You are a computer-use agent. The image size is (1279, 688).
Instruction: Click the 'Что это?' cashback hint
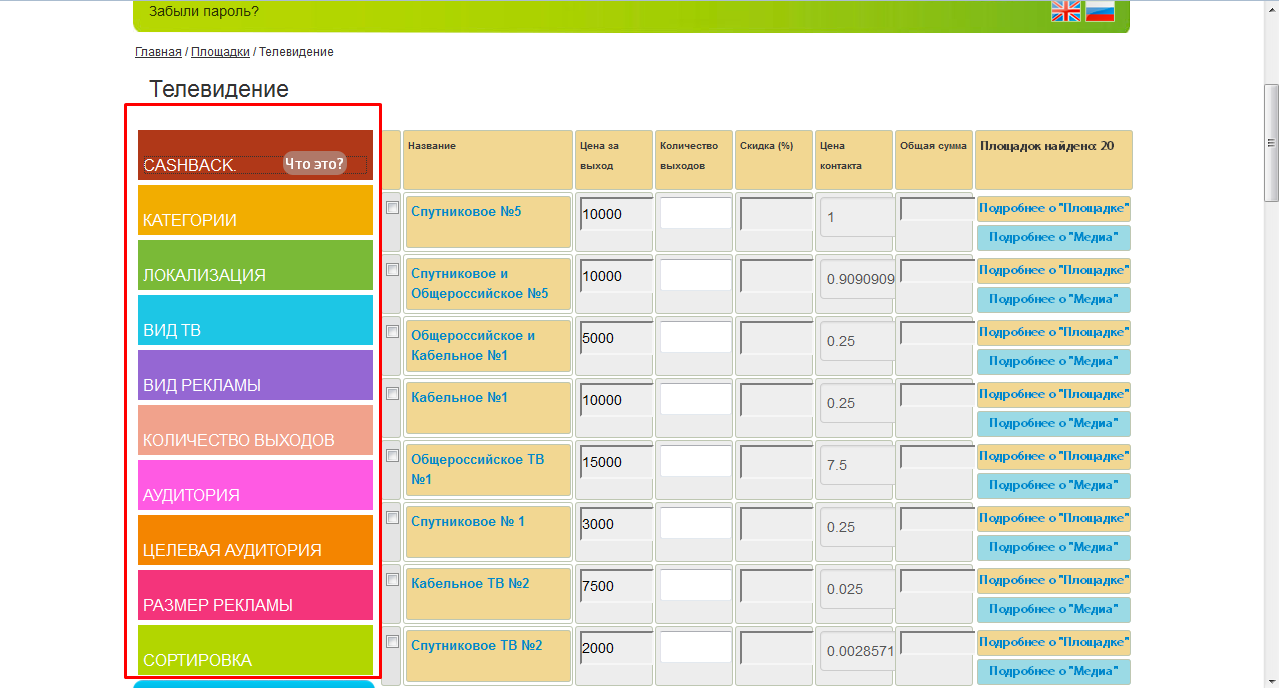coord(314,163)
